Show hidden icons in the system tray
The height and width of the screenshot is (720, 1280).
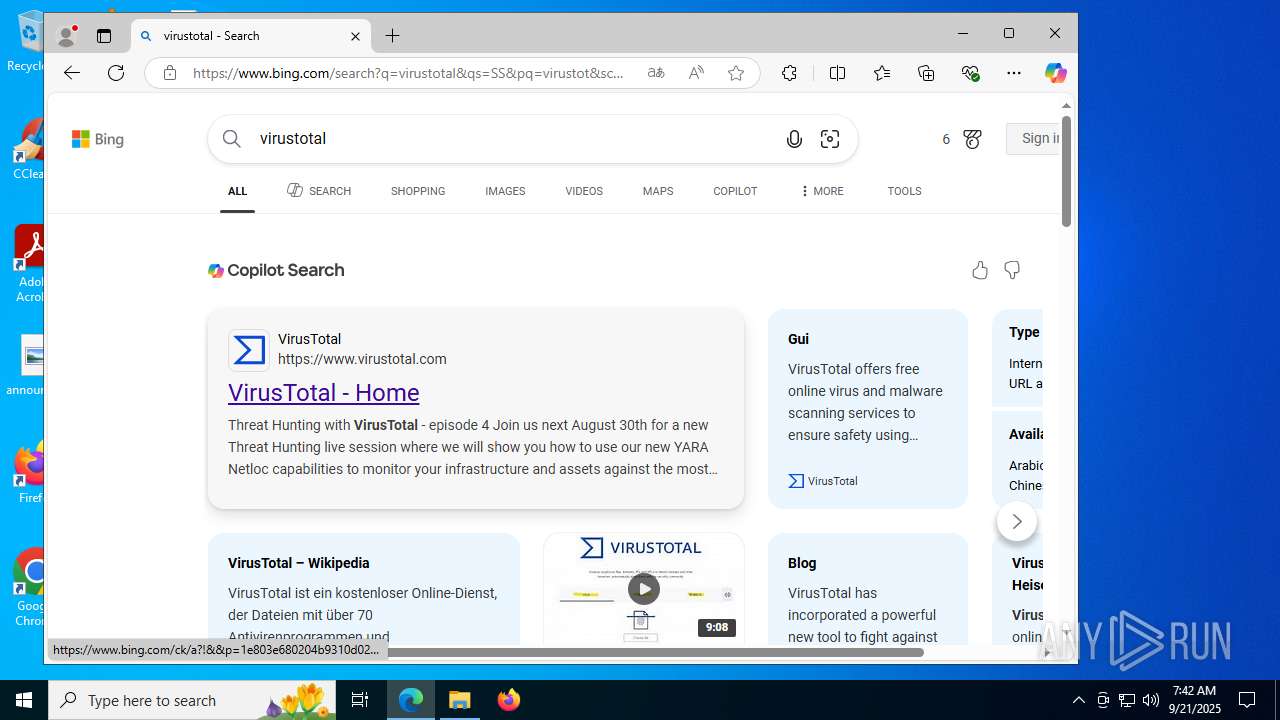click(1079, 700)
